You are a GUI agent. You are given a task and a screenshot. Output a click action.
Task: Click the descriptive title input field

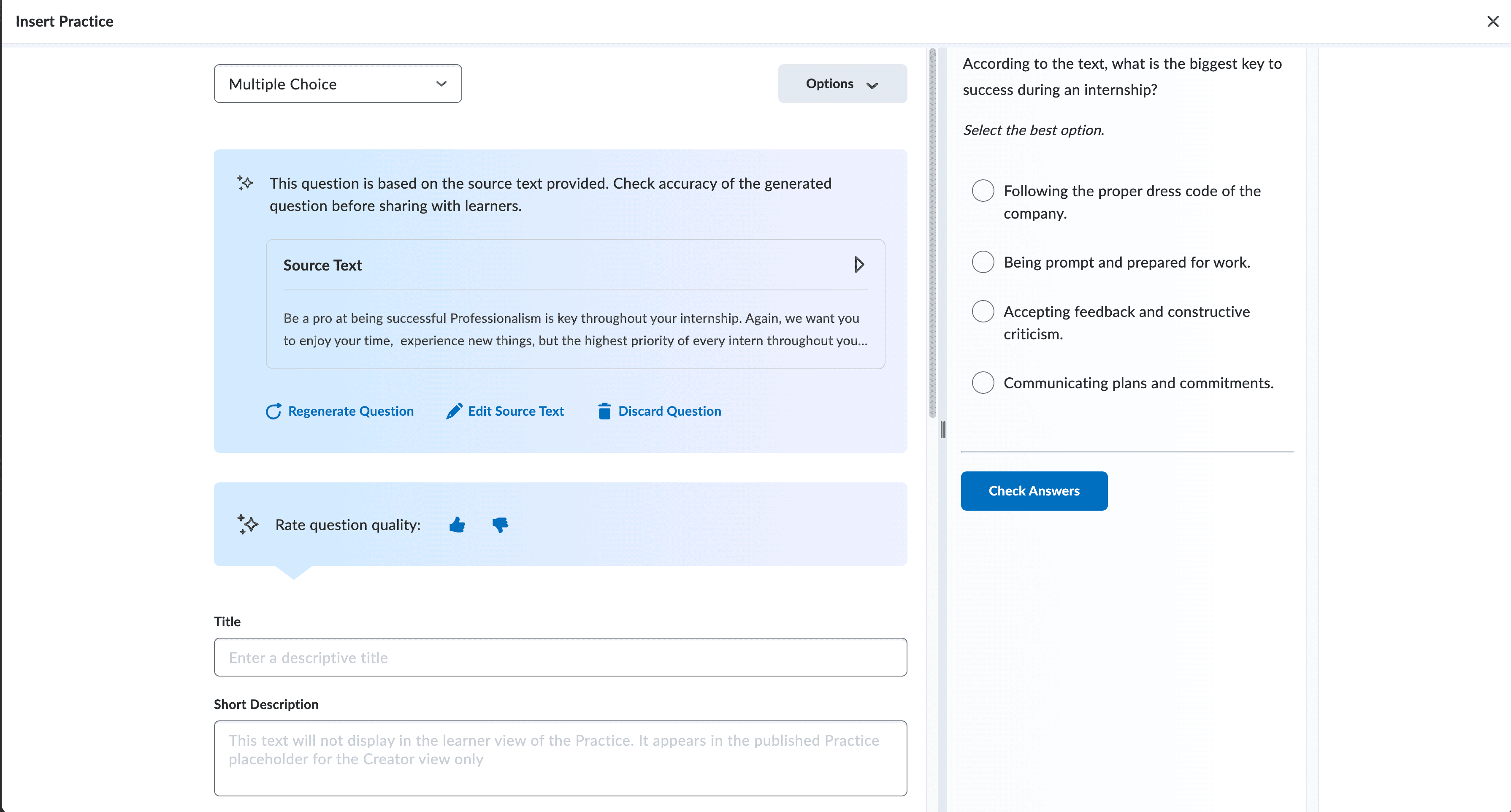tap(560, 657)
